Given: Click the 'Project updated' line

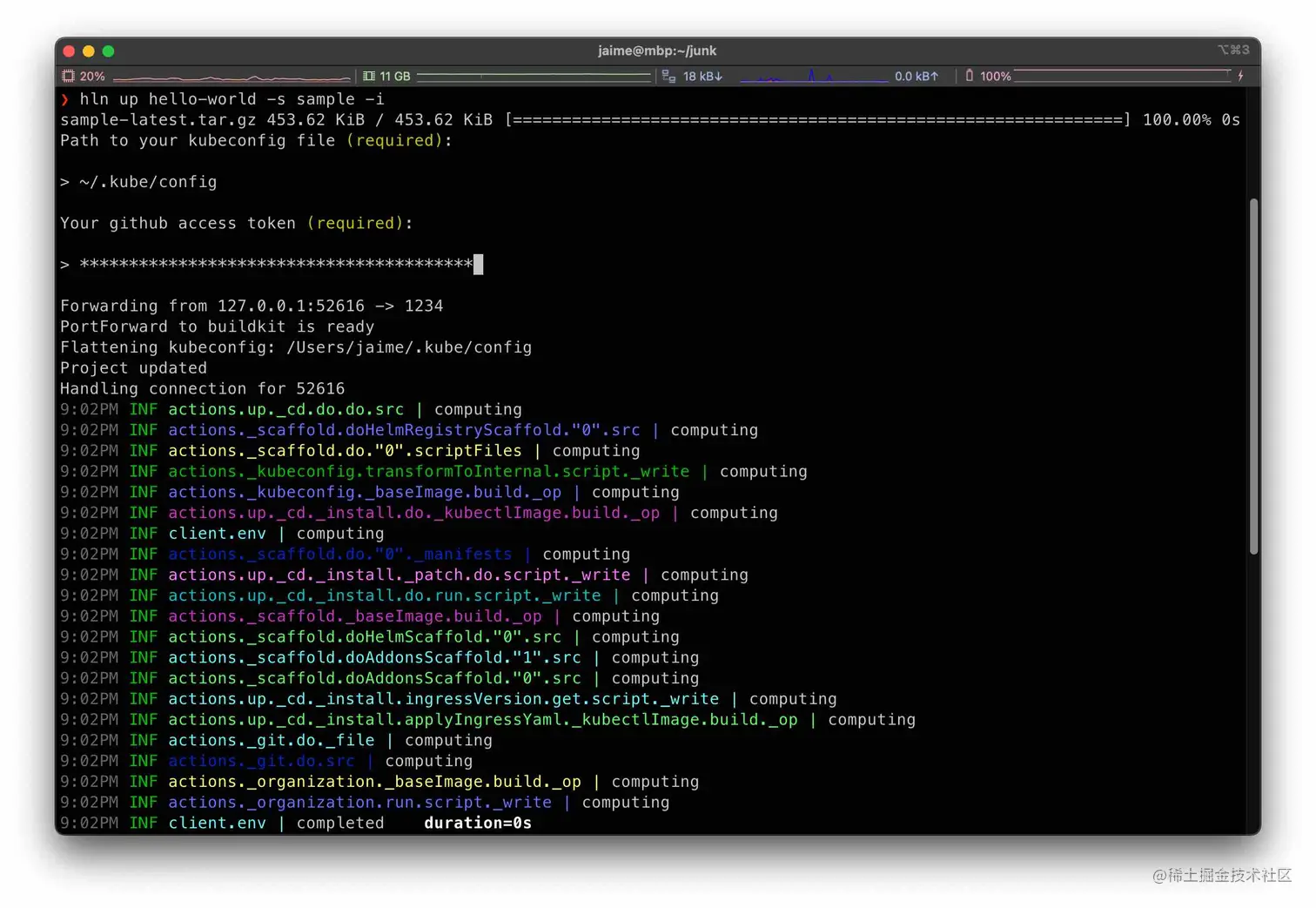Looking at the screenshot, I should coord(133,368).
